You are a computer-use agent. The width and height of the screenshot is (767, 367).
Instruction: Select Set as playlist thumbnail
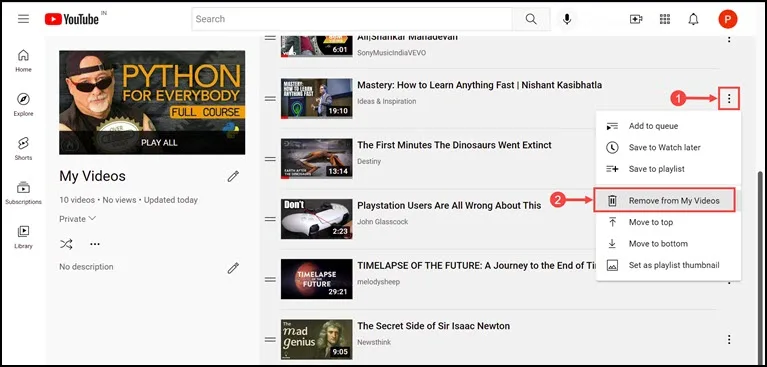tap(668, 265)
